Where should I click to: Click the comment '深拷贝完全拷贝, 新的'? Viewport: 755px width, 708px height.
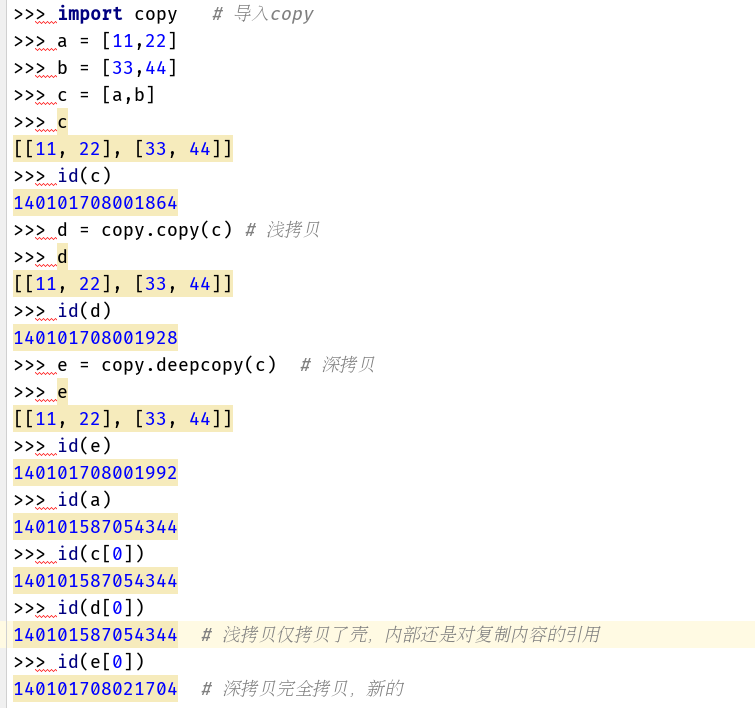click(x=313, y=688)
